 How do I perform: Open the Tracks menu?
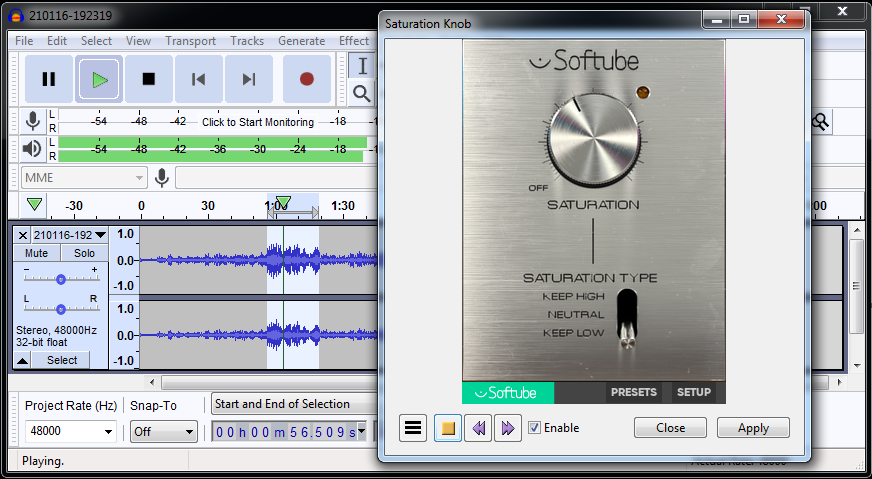pyautogui.click(x=247, y=41)
